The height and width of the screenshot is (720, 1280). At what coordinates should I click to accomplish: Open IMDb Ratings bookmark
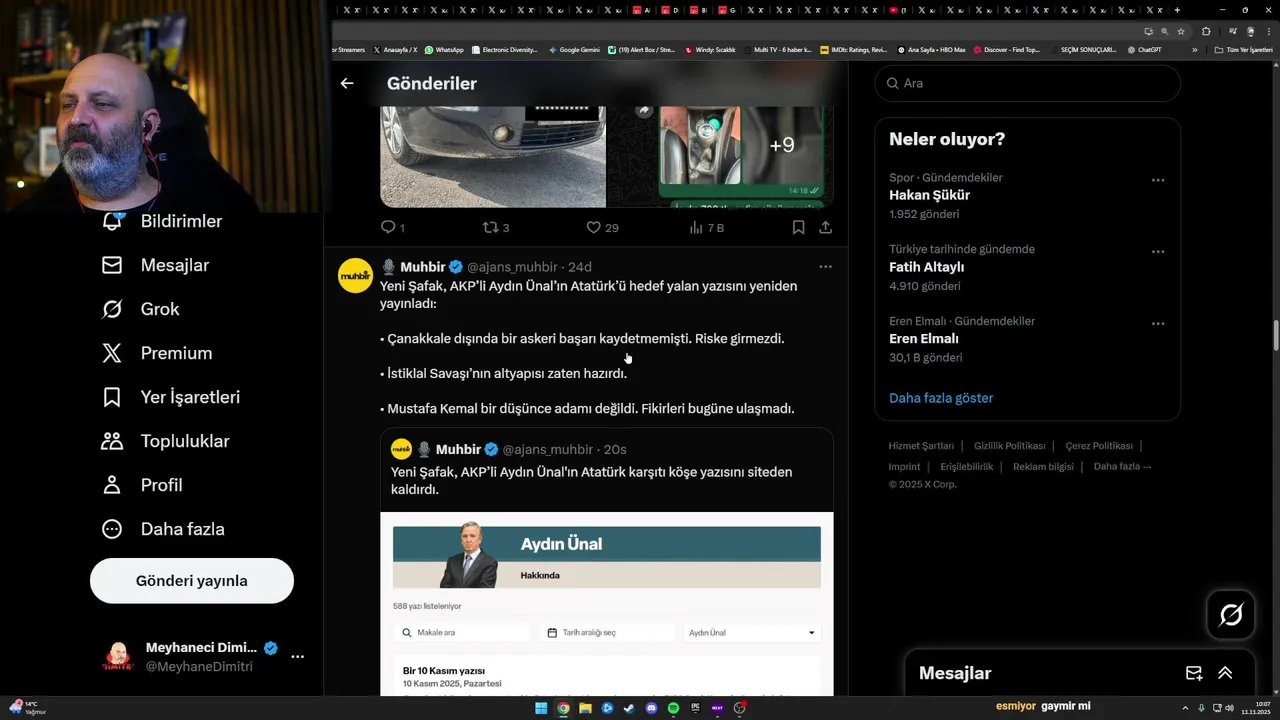[853, 49]
